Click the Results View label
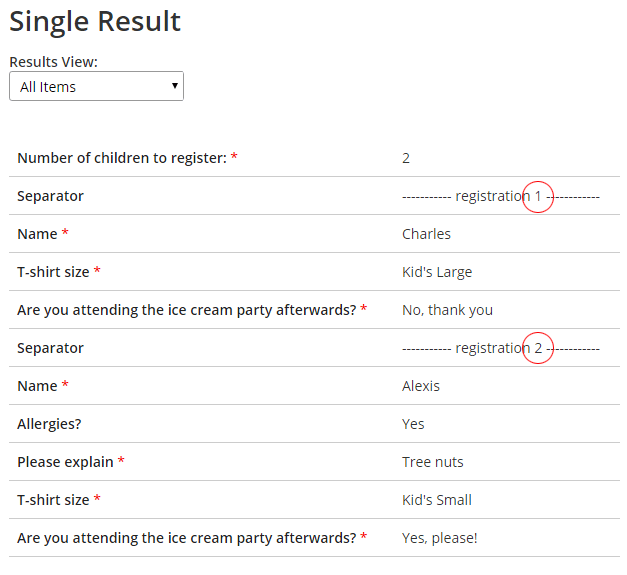 click(x=53, y=62)
